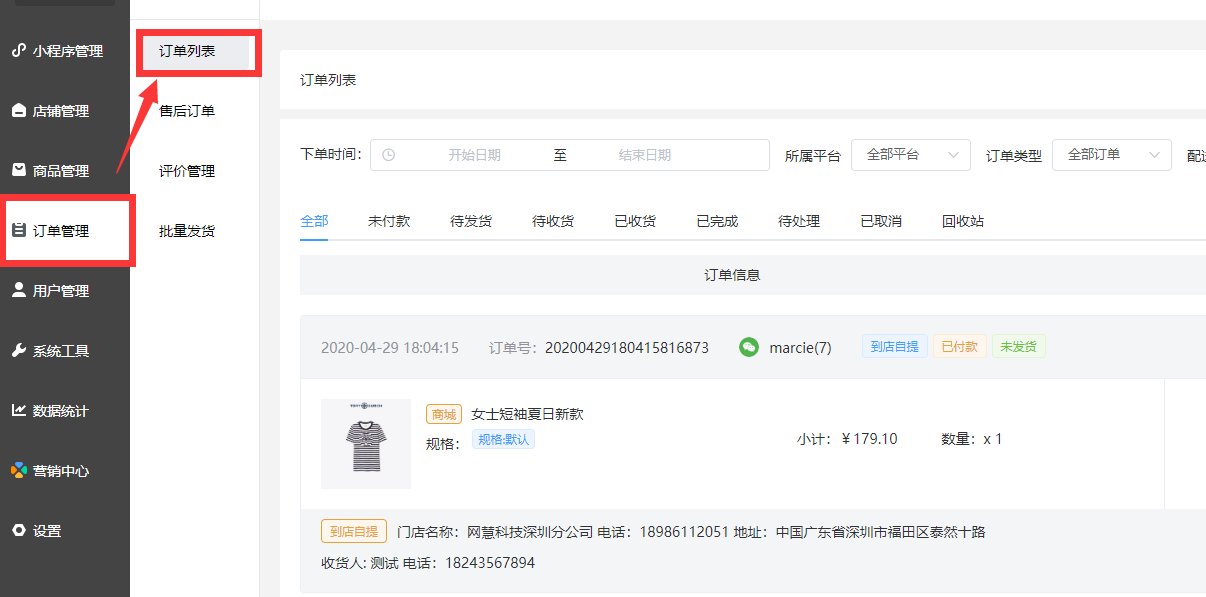Switch to the 已取消 tab
This screenshot has width=1206, height=597.
(x=881, y=221)
